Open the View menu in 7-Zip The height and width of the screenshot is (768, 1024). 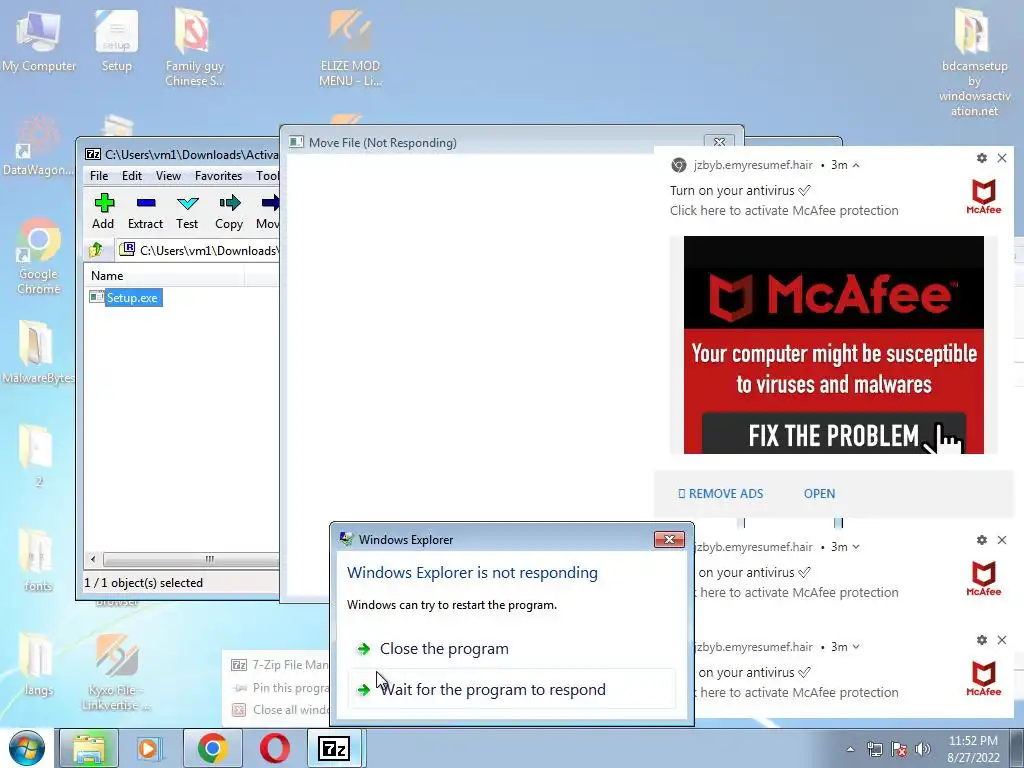pyautogui.click(x=168, y=176)
